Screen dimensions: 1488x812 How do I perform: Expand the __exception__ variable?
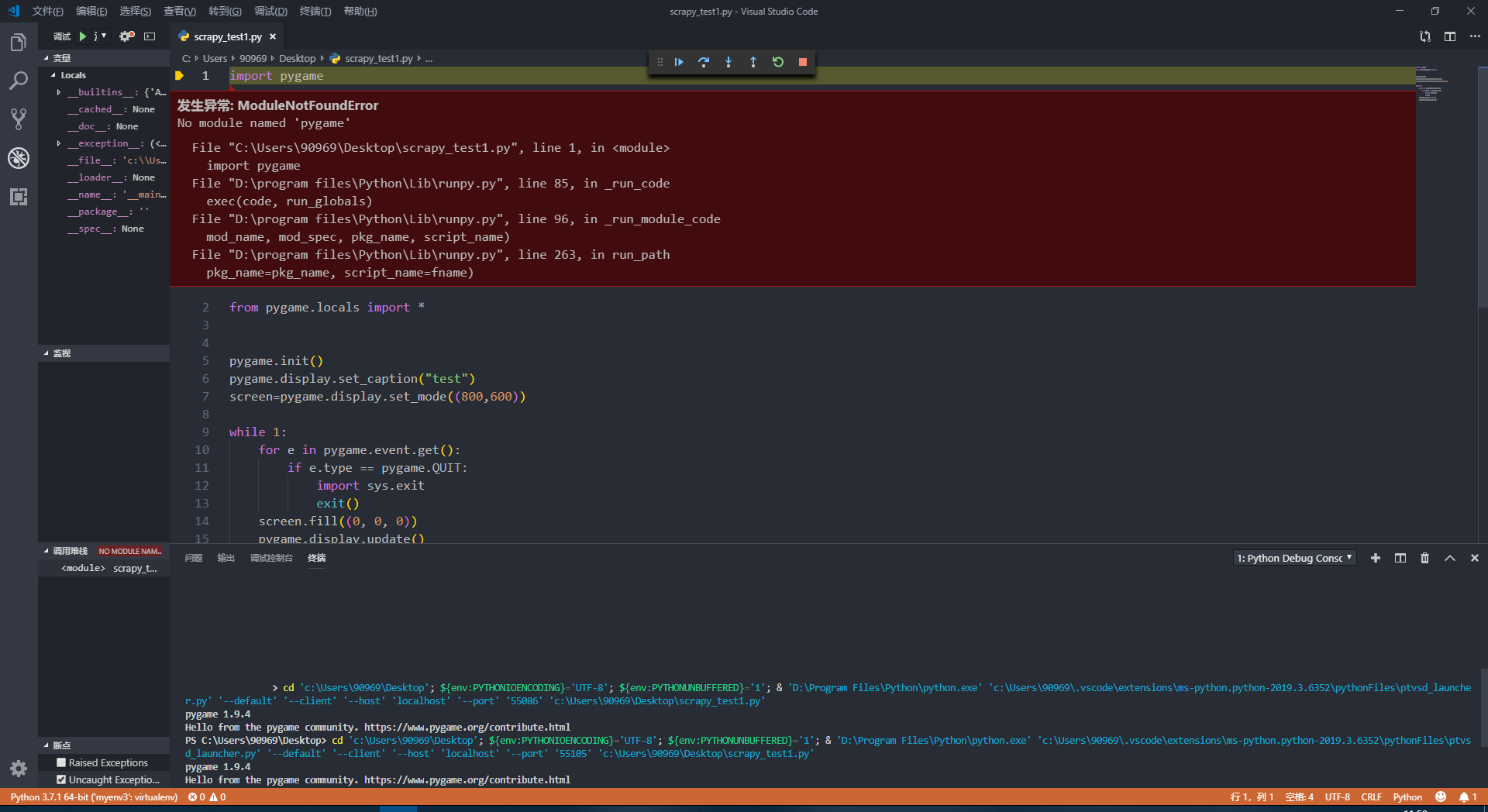tap(58, 143)
